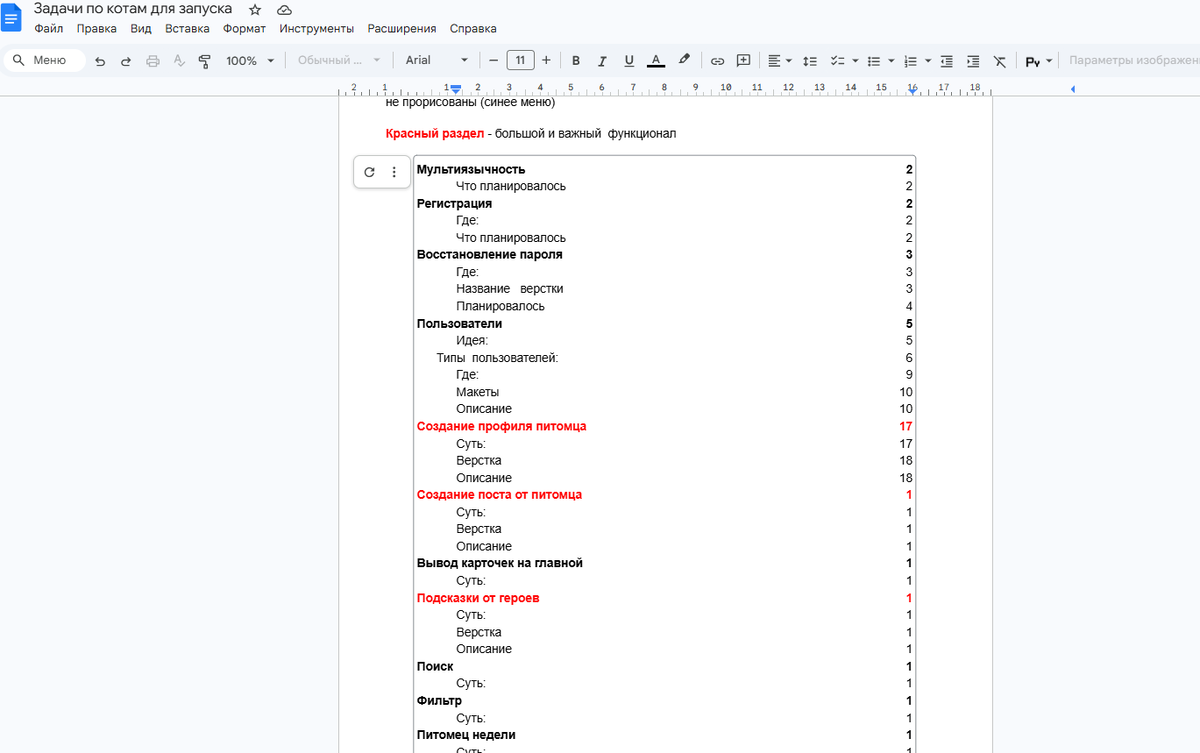Go to the Фильтр heading link
This screenshot has width=1200, height=753.
pyautogui.click(x=439, y=702)
